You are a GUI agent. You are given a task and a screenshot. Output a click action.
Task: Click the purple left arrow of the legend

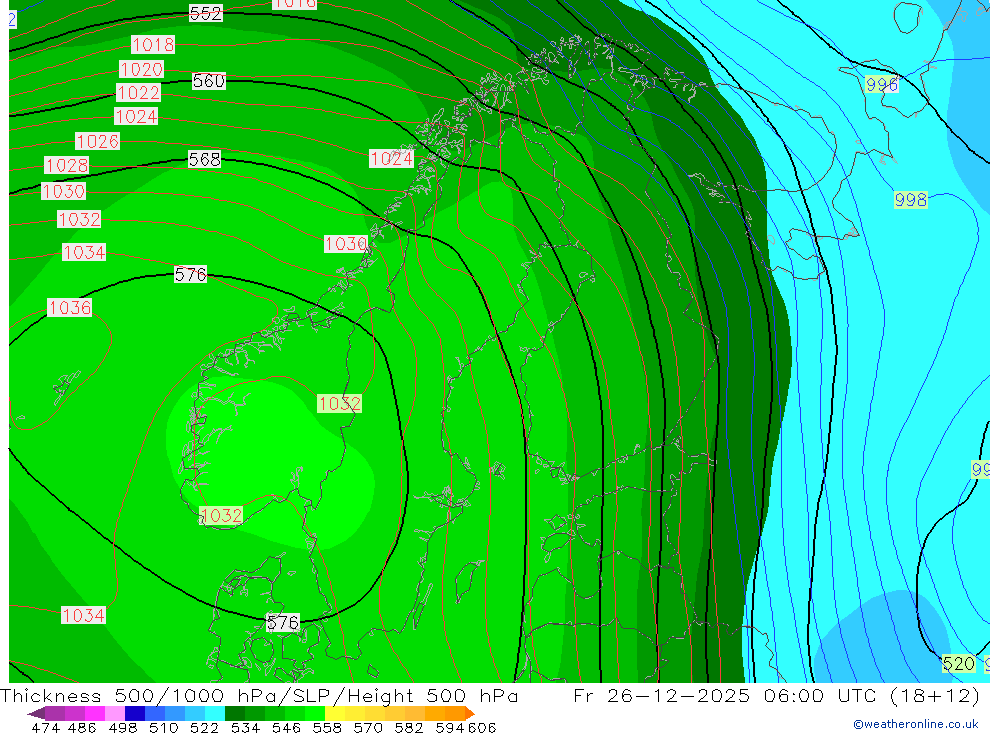36,713
